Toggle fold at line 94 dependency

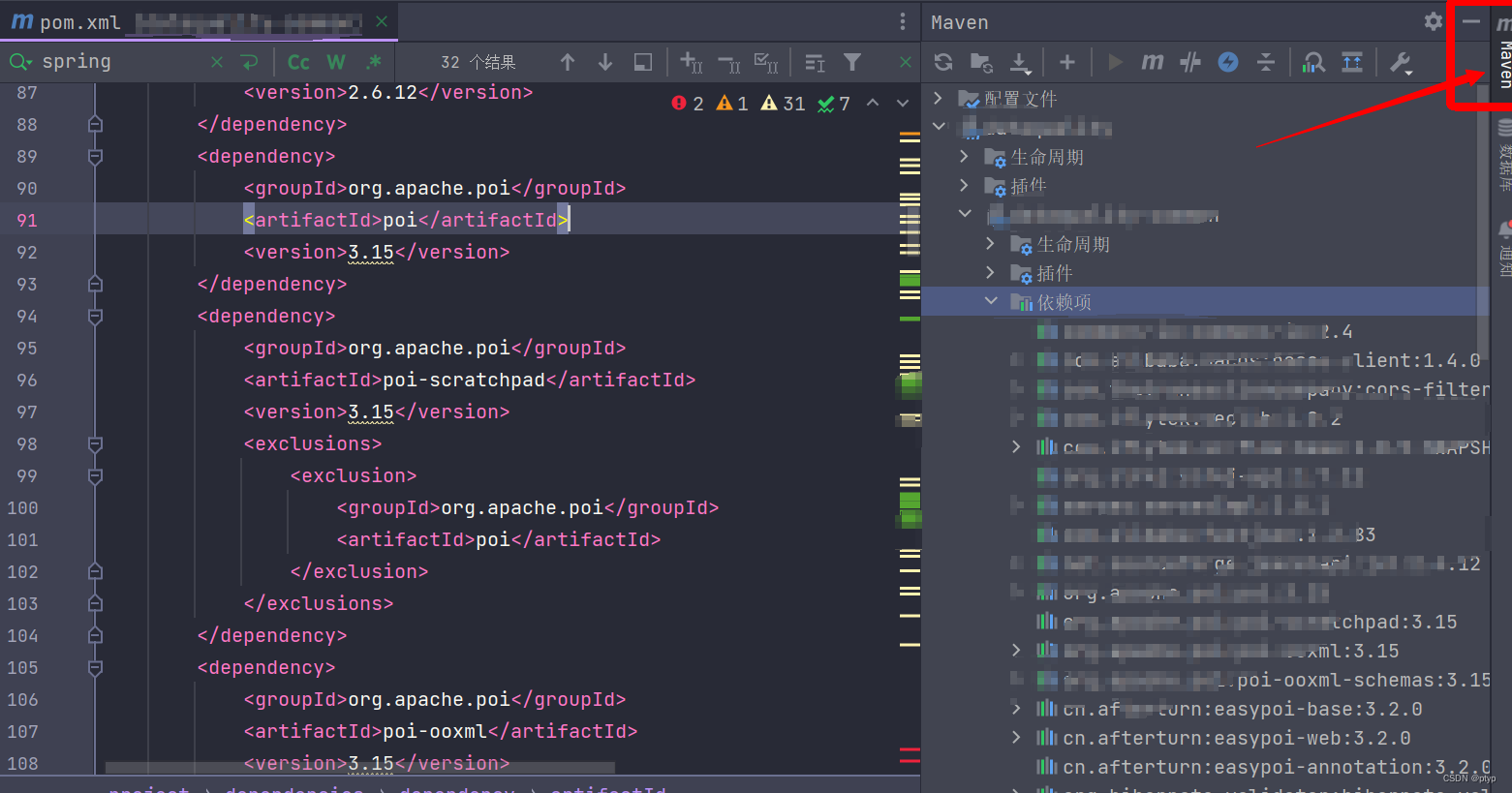click(95, 316)
